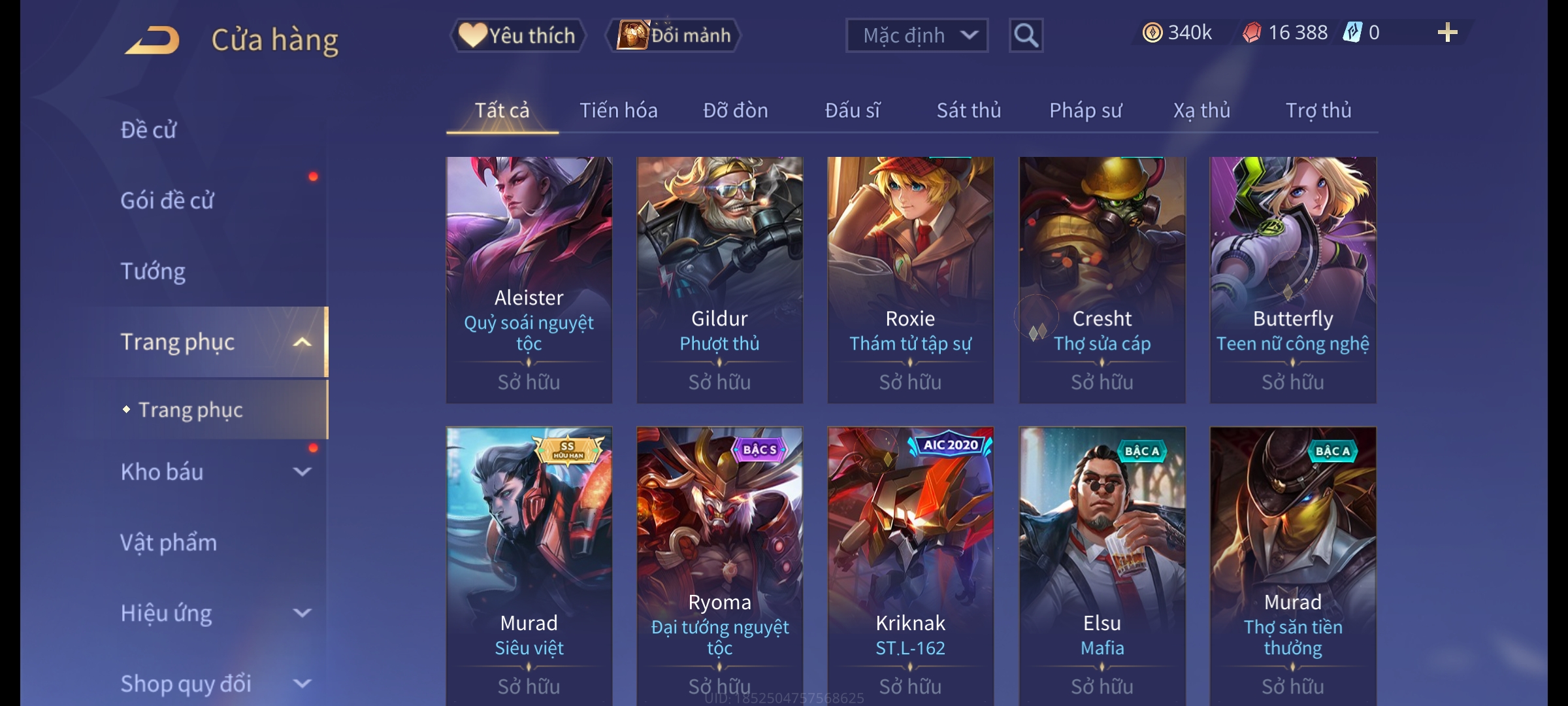Screen dimensions: 1568x706
Task: Collapse the Trang phục sidebar section
Action: 302,342
